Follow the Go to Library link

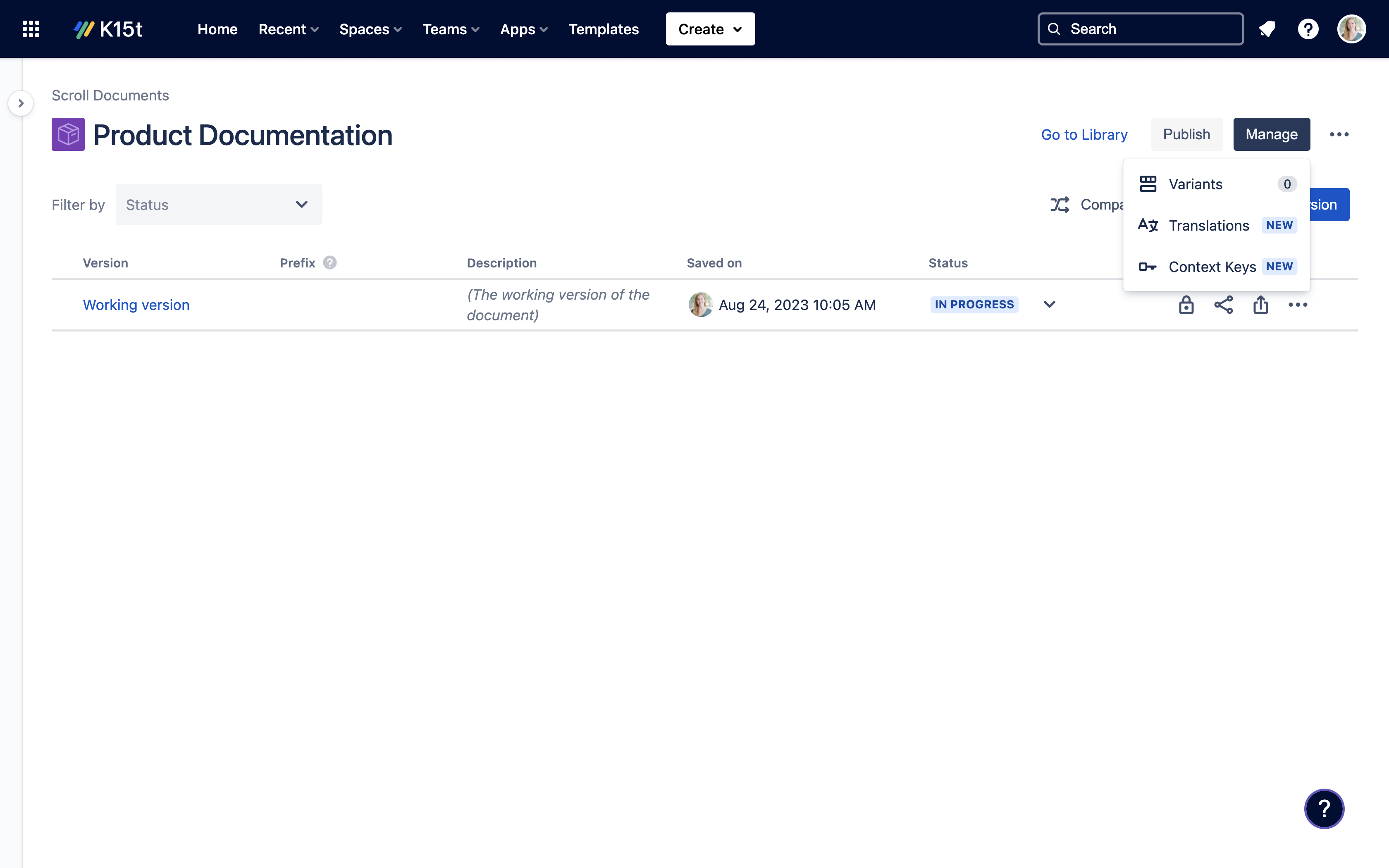tap(1084, 134)
